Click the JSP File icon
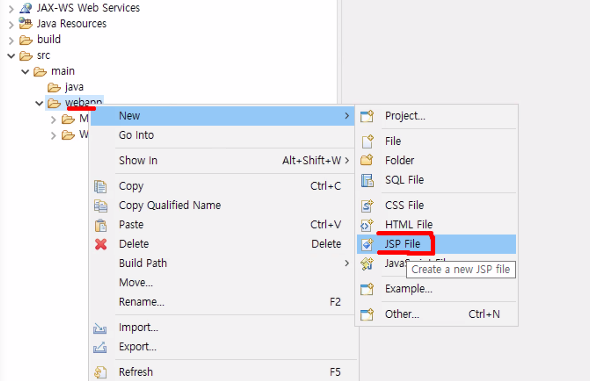The height and width of the screenshot is (381, 590). coord(367,244)
